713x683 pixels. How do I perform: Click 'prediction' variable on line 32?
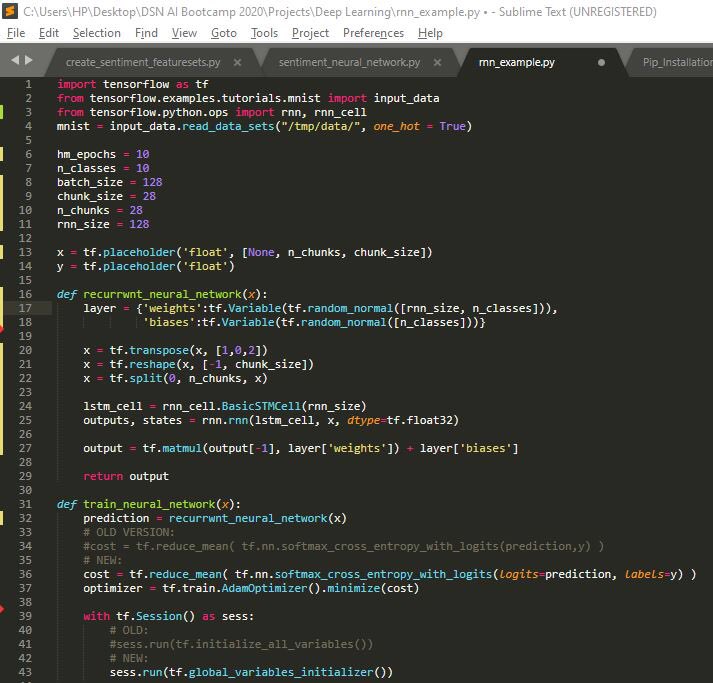click(116, 518)
